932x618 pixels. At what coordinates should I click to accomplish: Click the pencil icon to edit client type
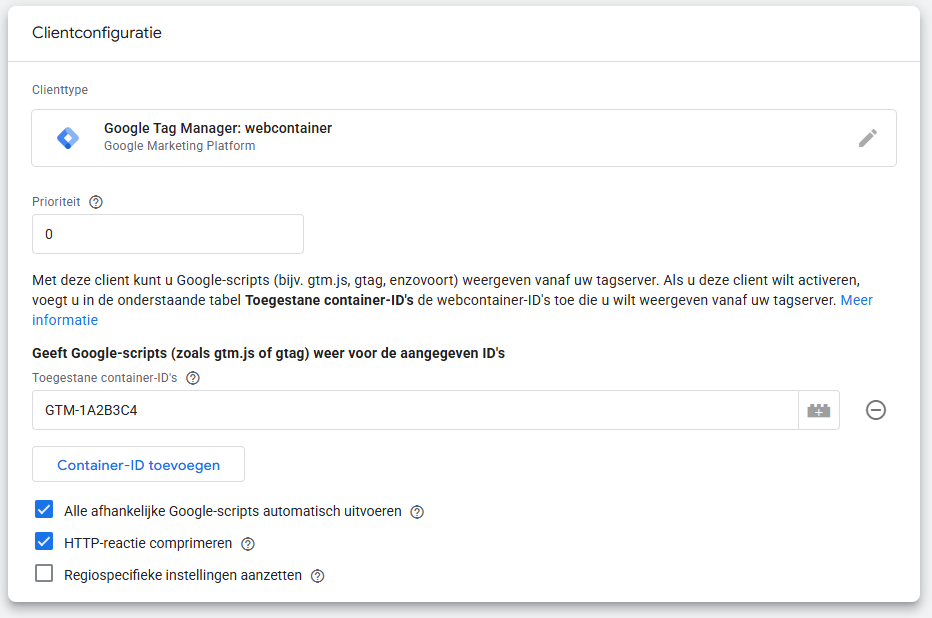pyautogui.click(x=868, y=138)
